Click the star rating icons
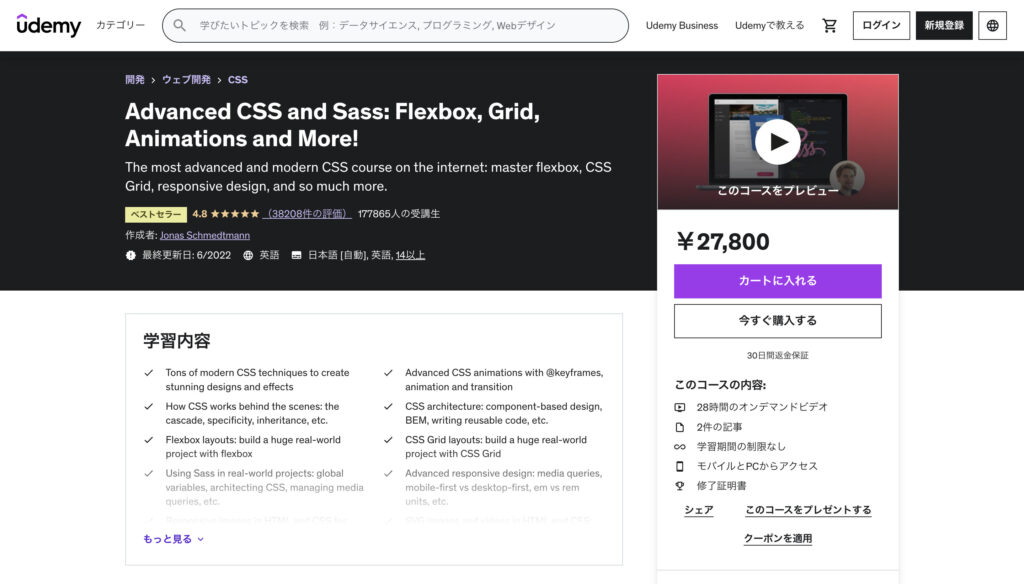Viewport: 1024px width, 584px height. coord(235,214)
